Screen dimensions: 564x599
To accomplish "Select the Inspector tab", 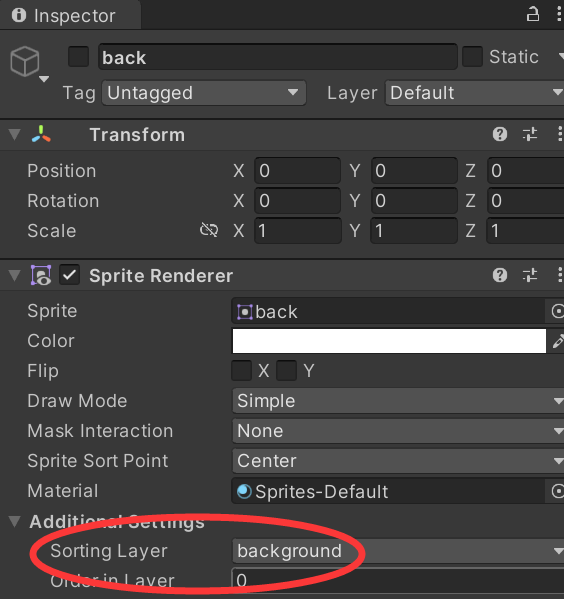I will pyautogui.click(x=64, y=16).
